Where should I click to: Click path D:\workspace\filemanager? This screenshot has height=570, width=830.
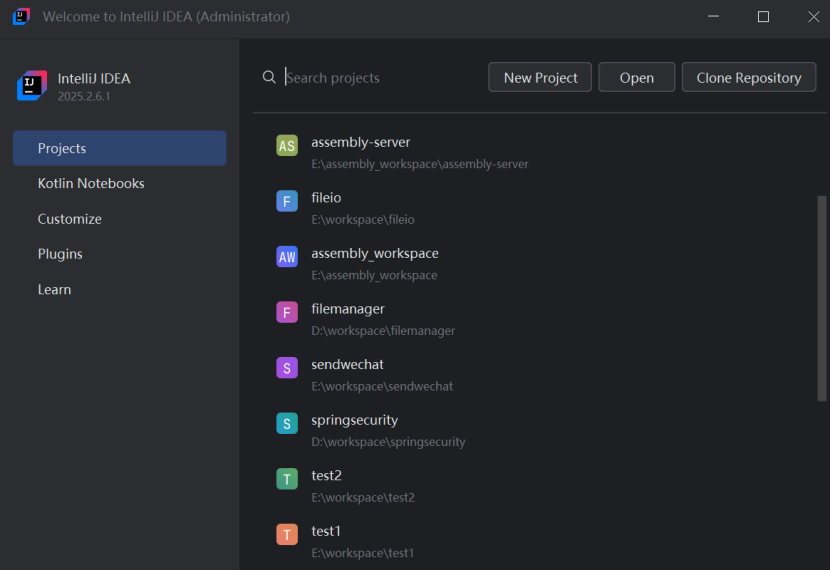(x=383, y=331)
